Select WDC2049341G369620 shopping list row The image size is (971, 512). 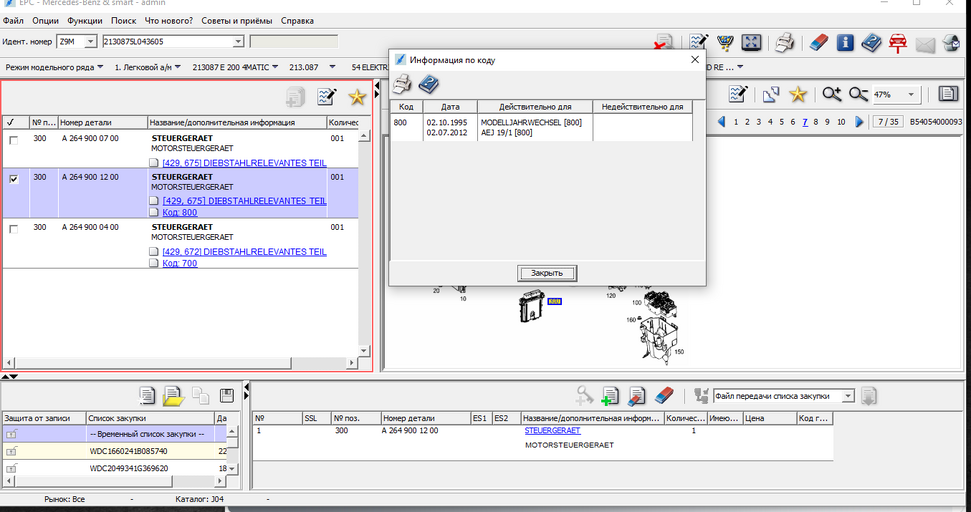(115, 468)
